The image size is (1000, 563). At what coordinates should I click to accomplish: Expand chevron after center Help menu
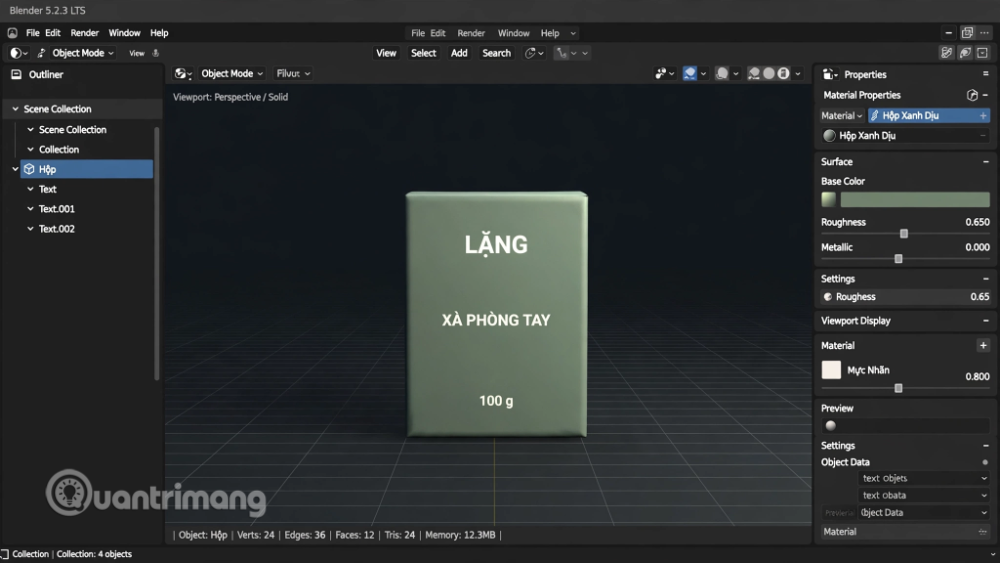pyautogui.click(x=573, y=33)
